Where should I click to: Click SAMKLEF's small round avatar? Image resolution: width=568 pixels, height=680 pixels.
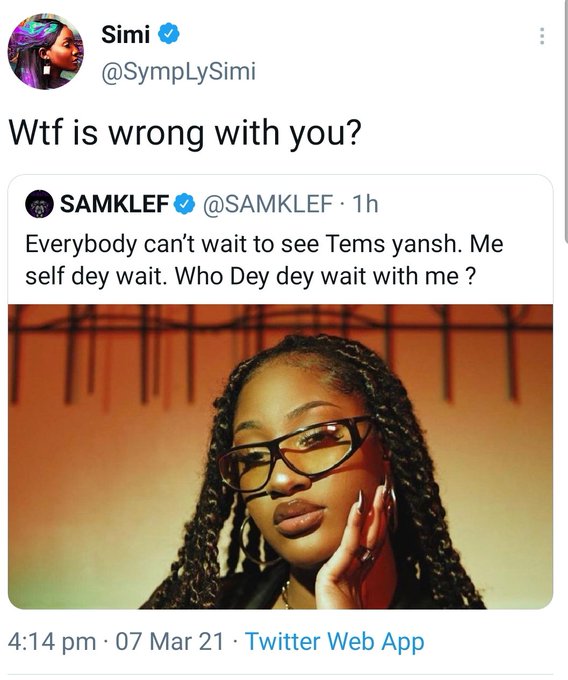(39, 204)
